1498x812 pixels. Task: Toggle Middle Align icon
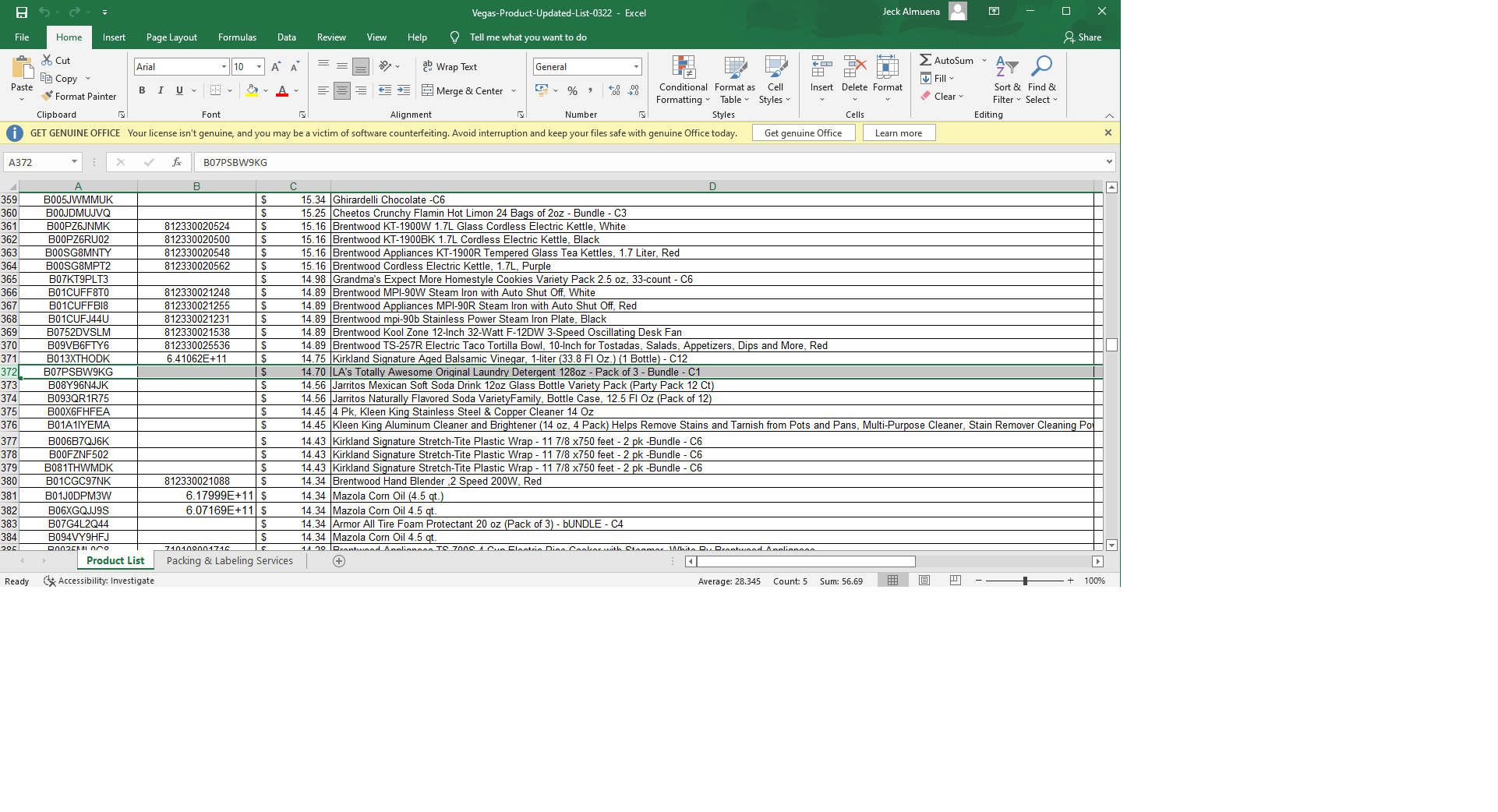click(x=342, y=66)
